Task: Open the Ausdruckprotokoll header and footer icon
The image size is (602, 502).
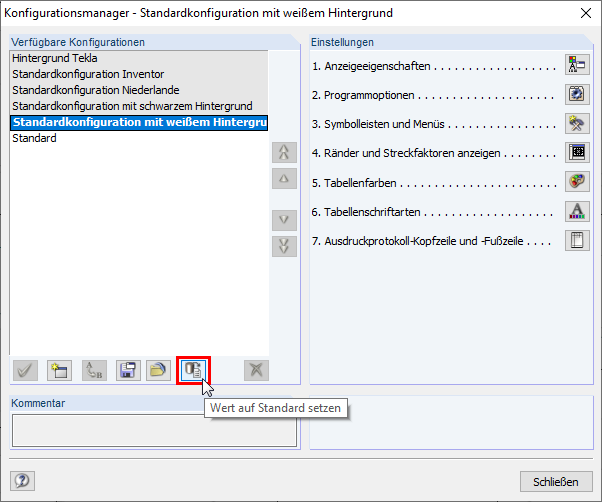Action: (x=577, y=240)
